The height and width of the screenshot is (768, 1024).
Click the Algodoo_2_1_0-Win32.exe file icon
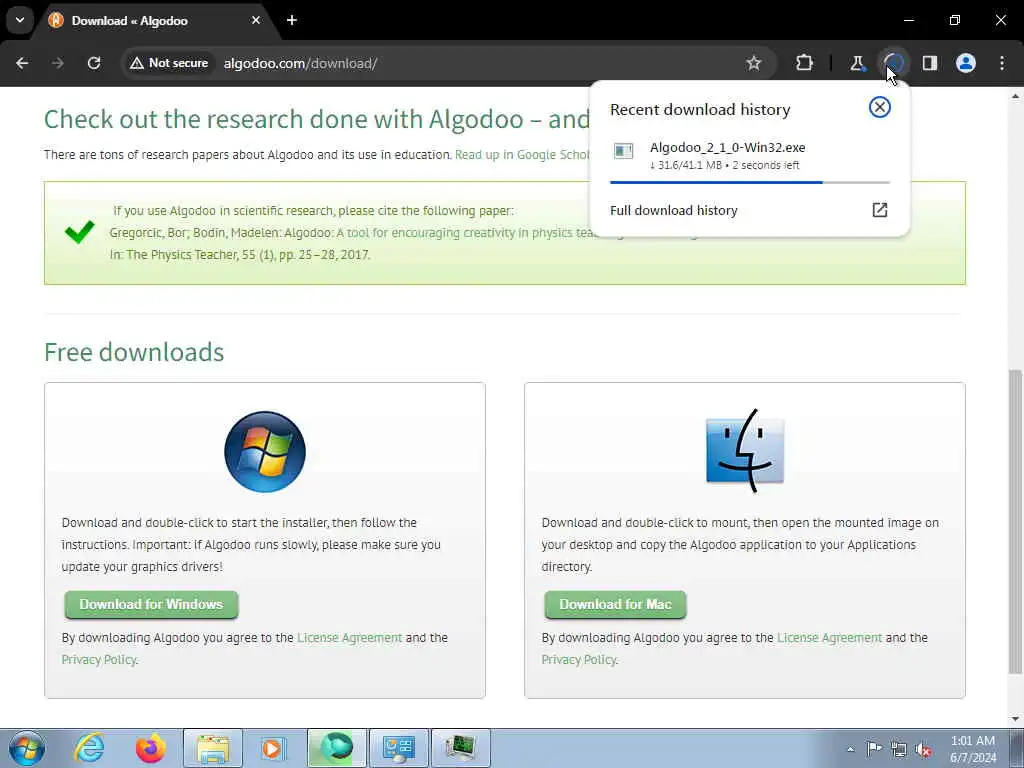pos(624,152)
